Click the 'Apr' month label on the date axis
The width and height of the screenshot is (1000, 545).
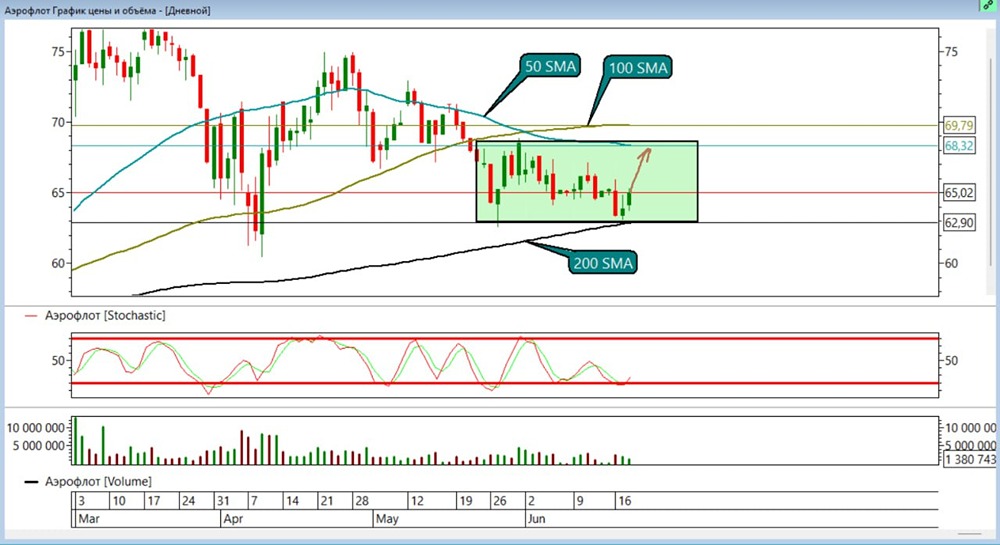click(x=233, y=519)
